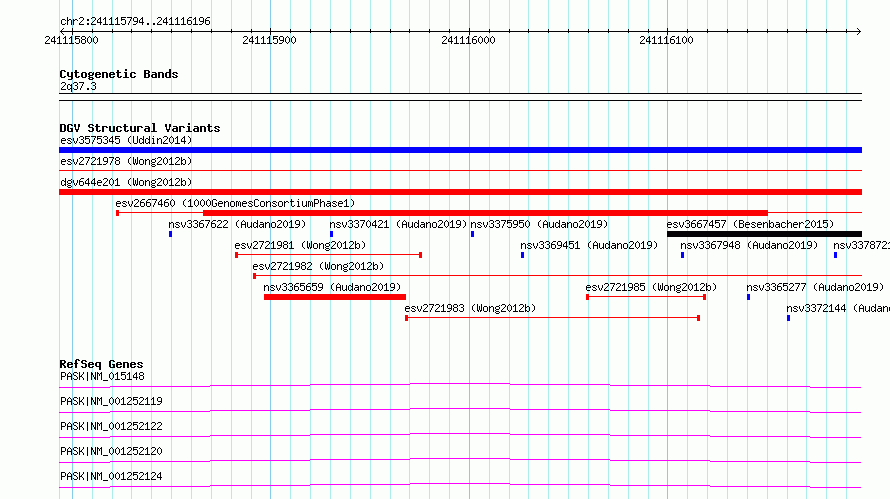Click the 241115900 ruler position label
Image resolution: width=890 pixels, height=499 pixels.
[x=269, y=40]
